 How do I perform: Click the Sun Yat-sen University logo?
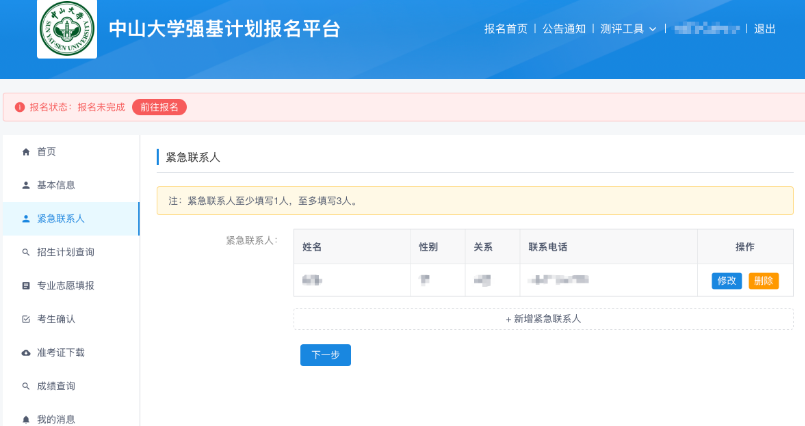point(67,29)
